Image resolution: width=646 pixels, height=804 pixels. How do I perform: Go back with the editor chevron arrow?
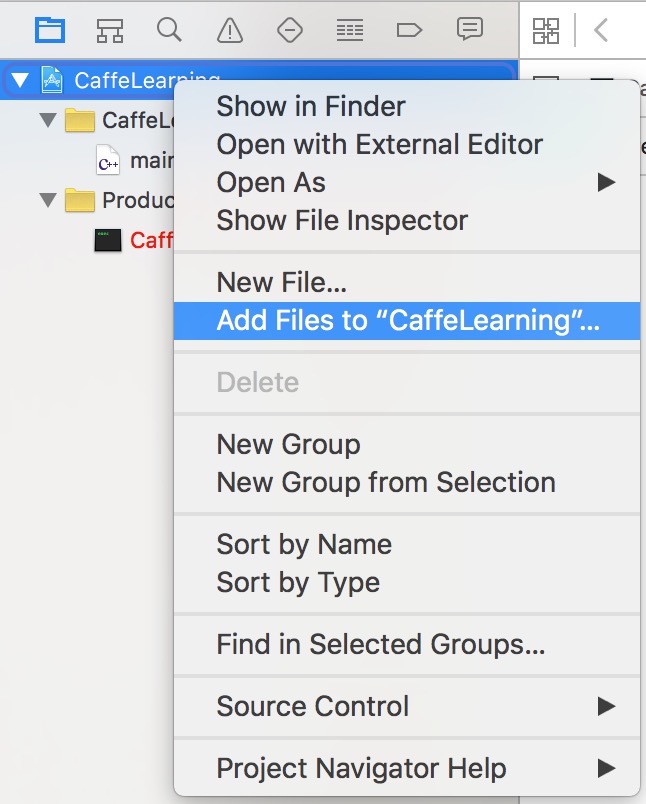coord(601,30)
